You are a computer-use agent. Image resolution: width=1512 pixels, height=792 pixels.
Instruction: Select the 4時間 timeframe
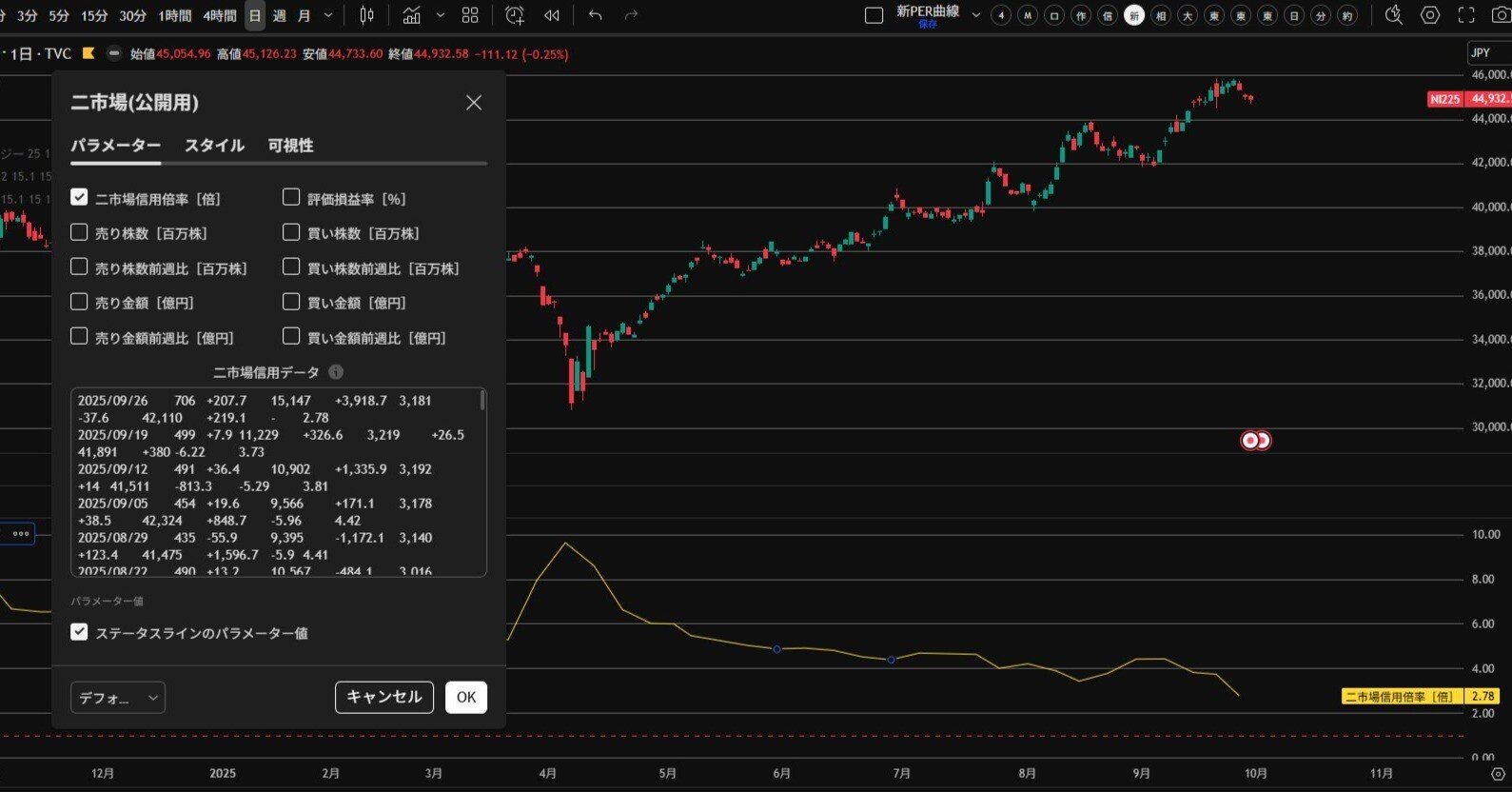(x=219, y=15)
